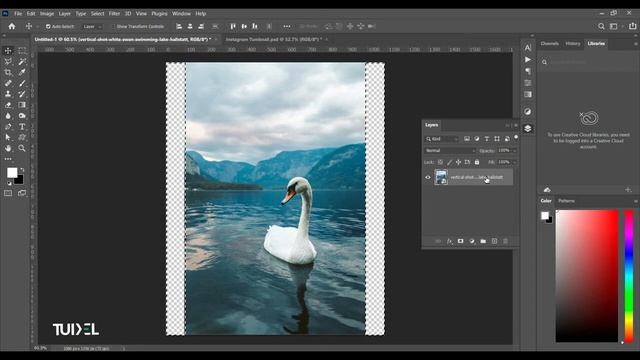Select the Lasso tool
This screenshot has width=640, height=360.
tap(8, 62)
